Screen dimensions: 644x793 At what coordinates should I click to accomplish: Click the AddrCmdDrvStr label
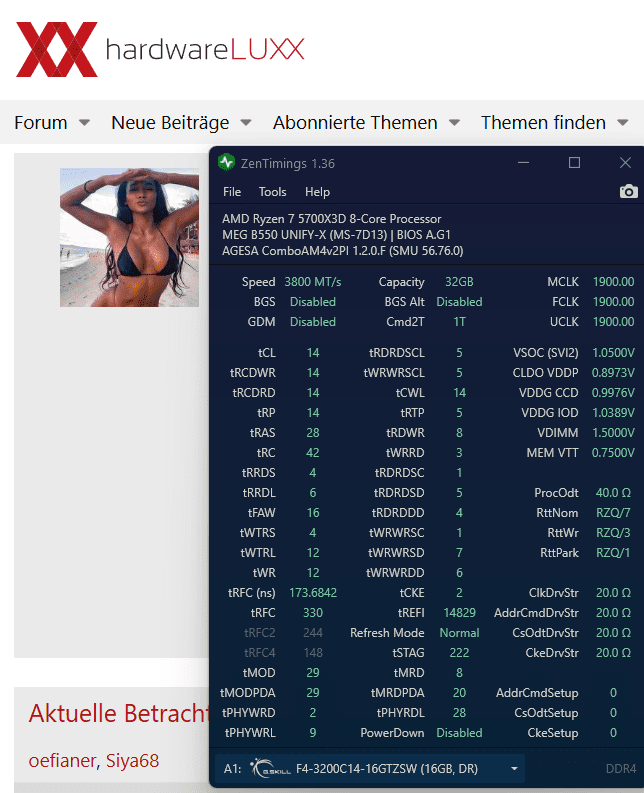tap(536, 613)
